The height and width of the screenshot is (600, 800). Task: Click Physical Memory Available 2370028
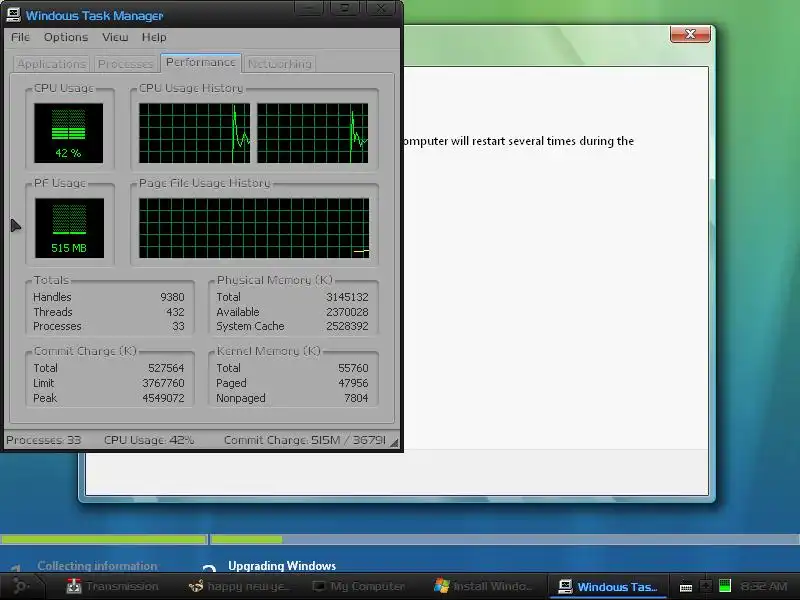pos(347,312)
